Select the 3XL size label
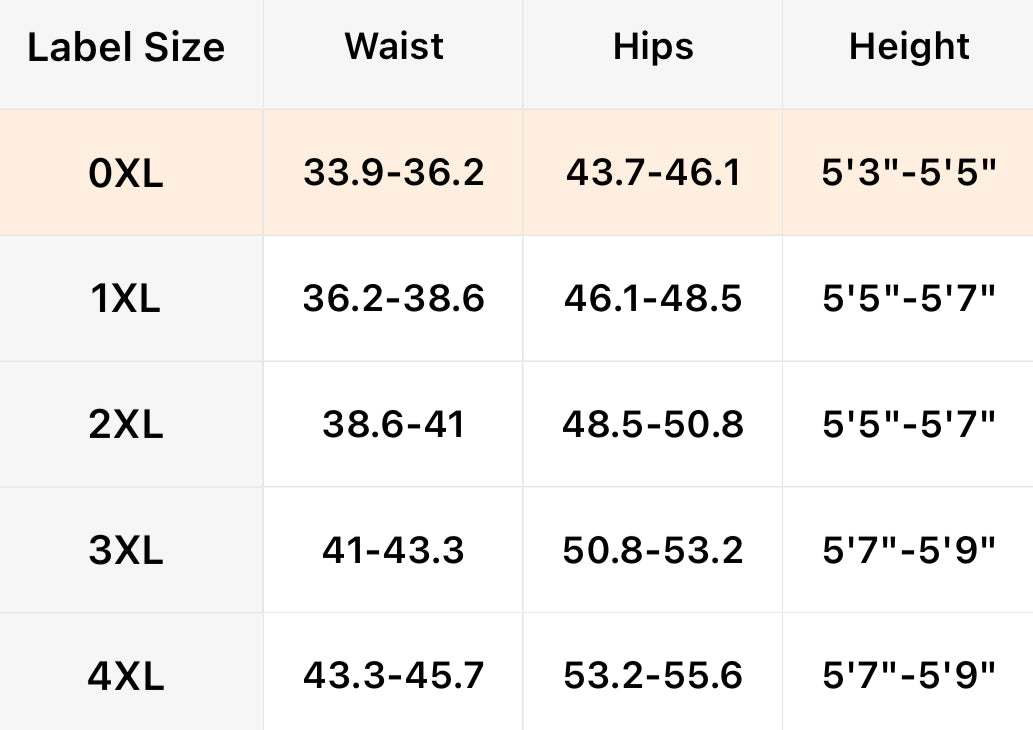 click(126, 550)
